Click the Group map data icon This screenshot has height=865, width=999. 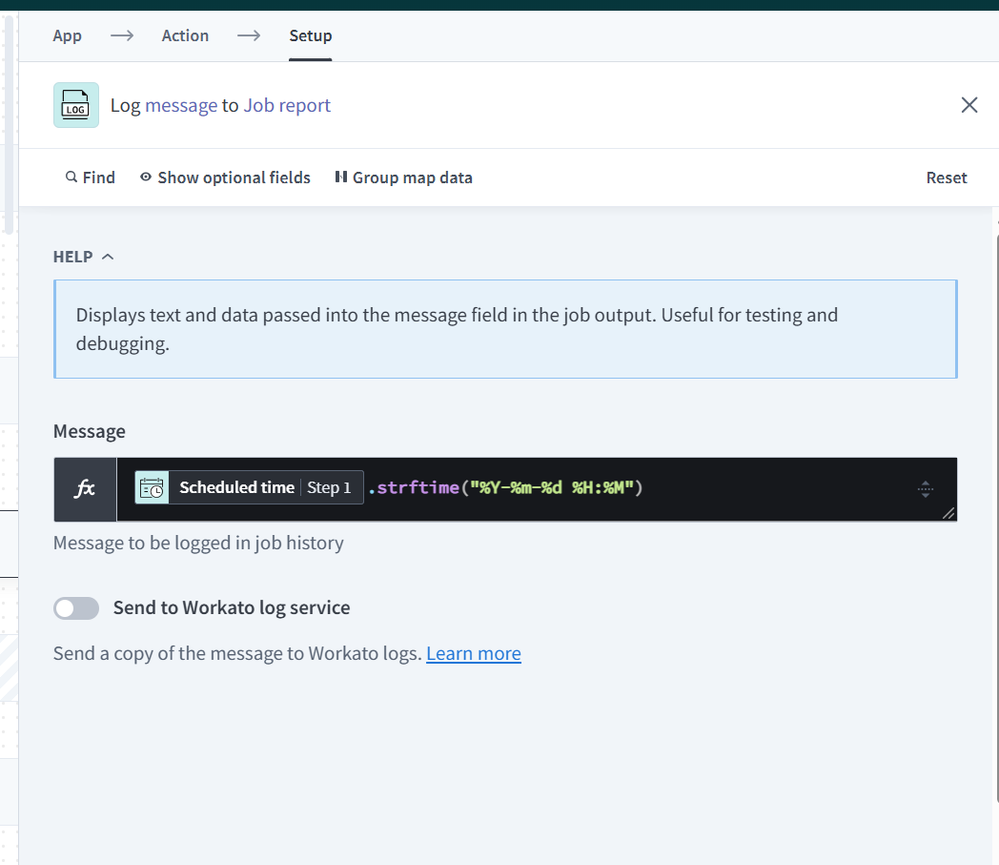tap(341, 176)
